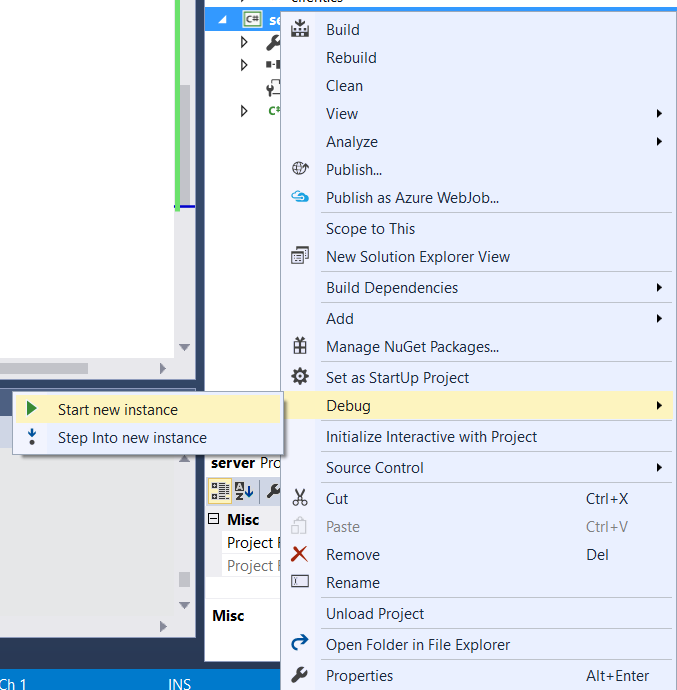The height and width of the screenshot is (690, 677).
Task: Collapse the selected server project node
Action: [x=223, y=20]
